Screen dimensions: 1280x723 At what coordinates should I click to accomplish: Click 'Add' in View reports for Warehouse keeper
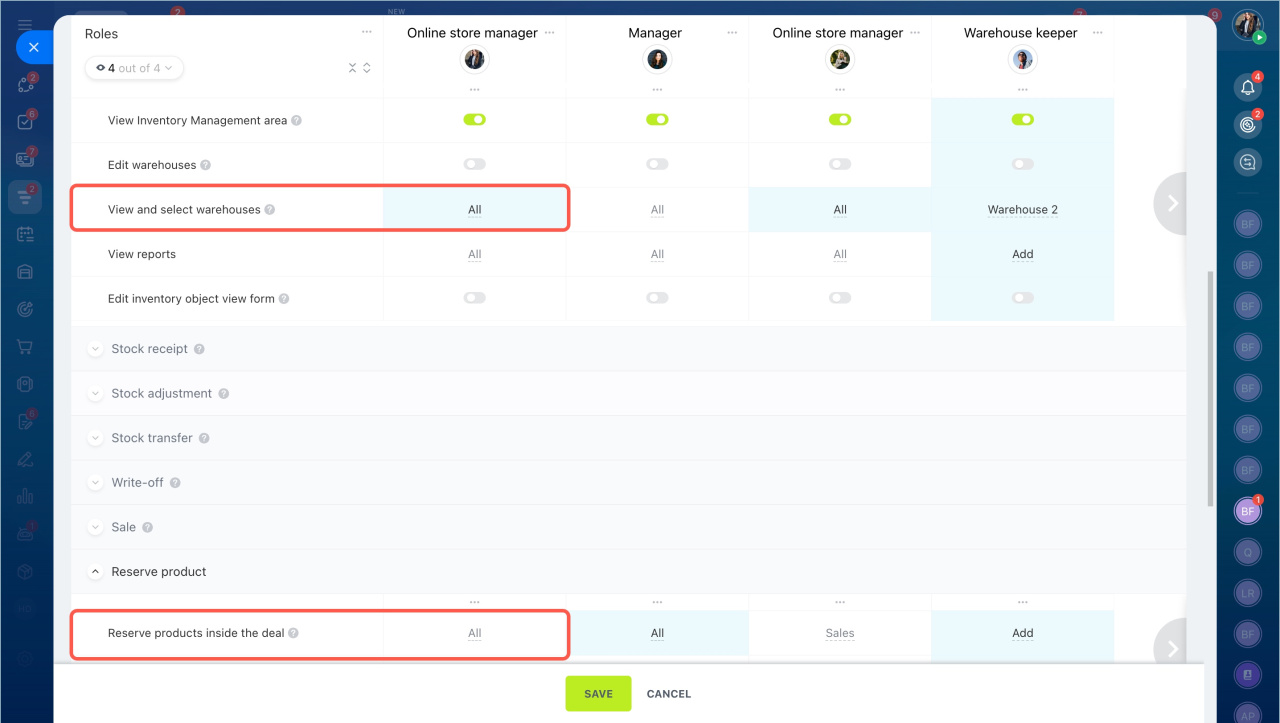pyautogui.click(x=1022, y=254)
